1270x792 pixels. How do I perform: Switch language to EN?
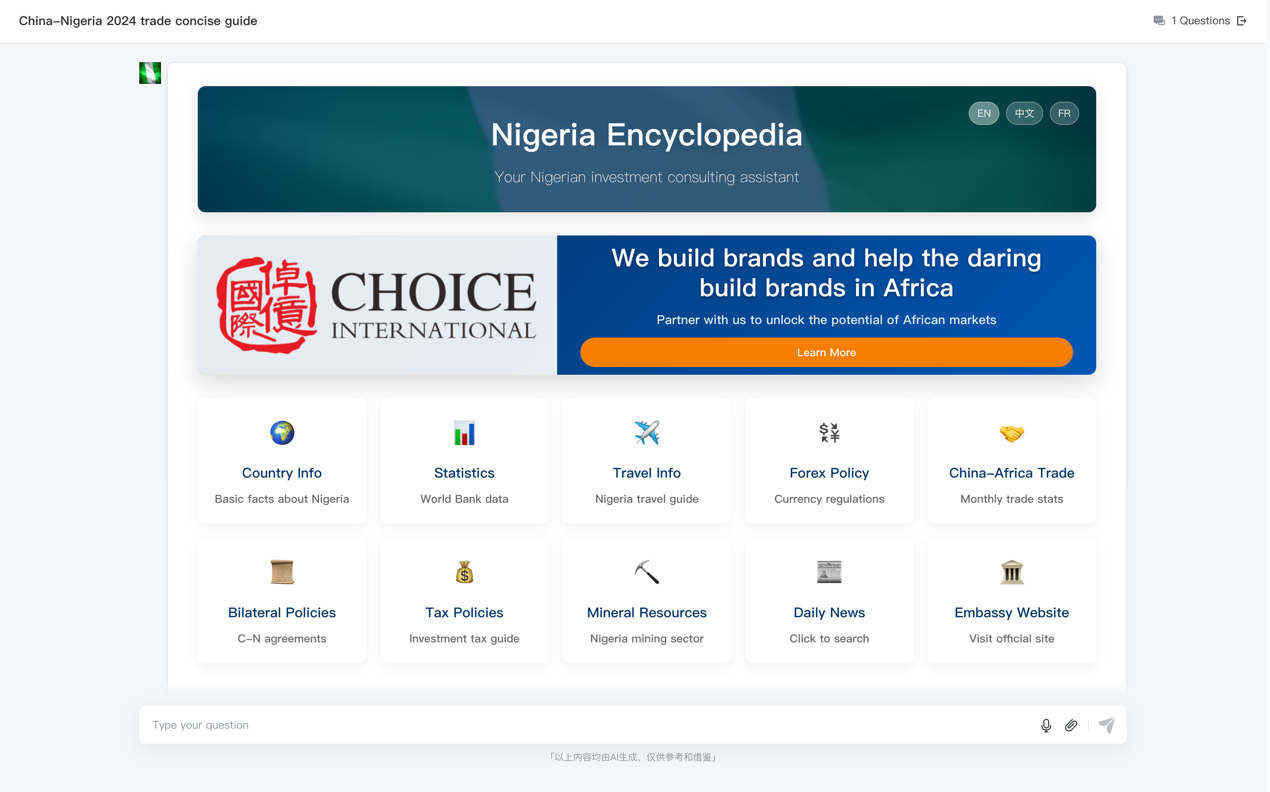tap(984, 113)
